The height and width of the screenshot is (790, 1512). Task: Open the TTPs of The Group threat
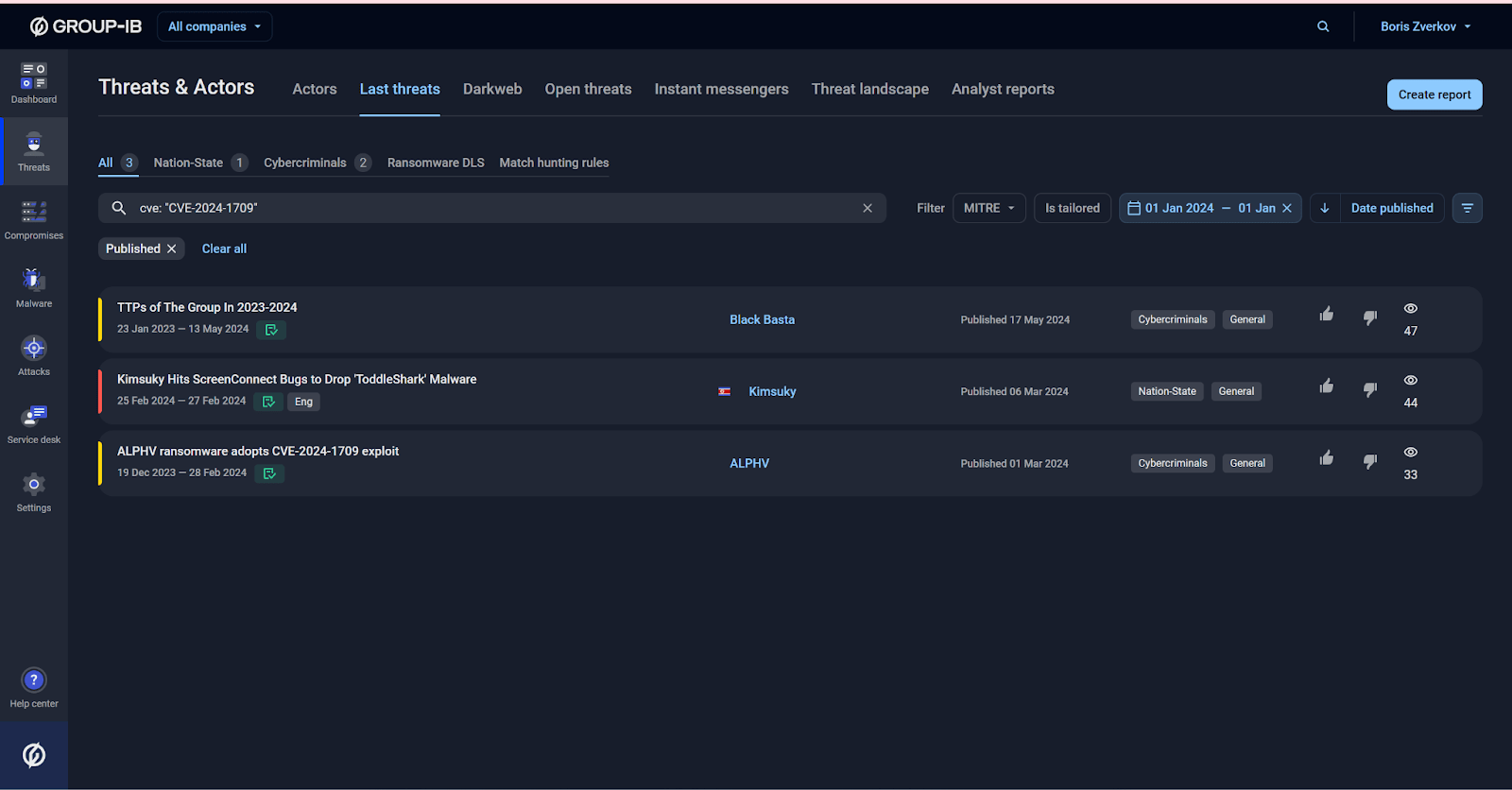coord(207,307)
